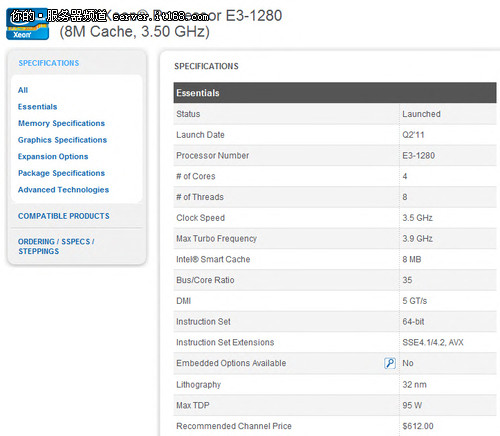Screen dimensions: 500x436
Task: Open the magnifier icon beside Embedded Options Available
Action: click(390, 363)
